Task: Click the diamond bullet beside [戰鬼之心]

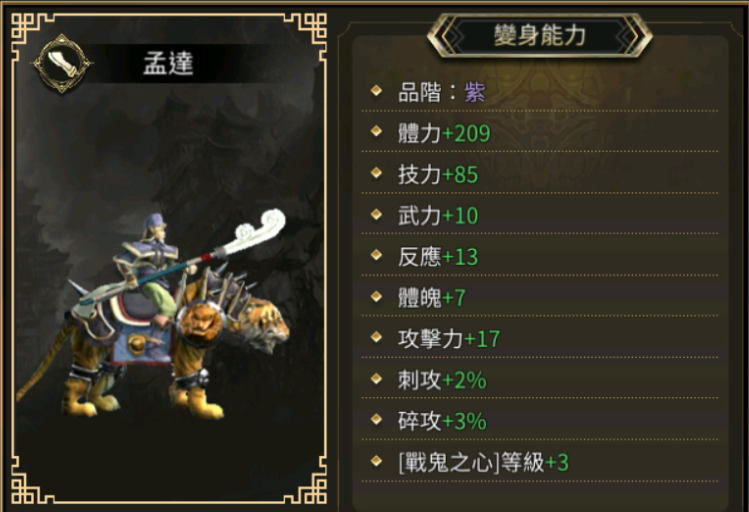Action: click(376, 460)
